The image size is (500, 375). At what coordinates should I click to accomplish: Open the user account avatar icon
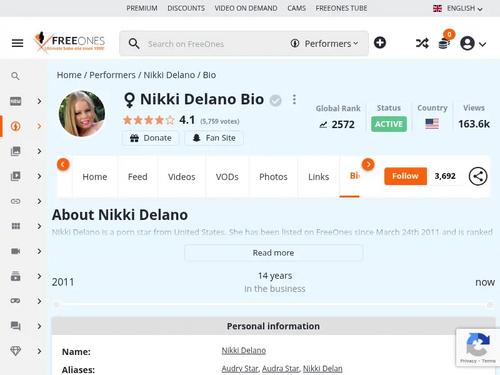(x=467, y=43)
